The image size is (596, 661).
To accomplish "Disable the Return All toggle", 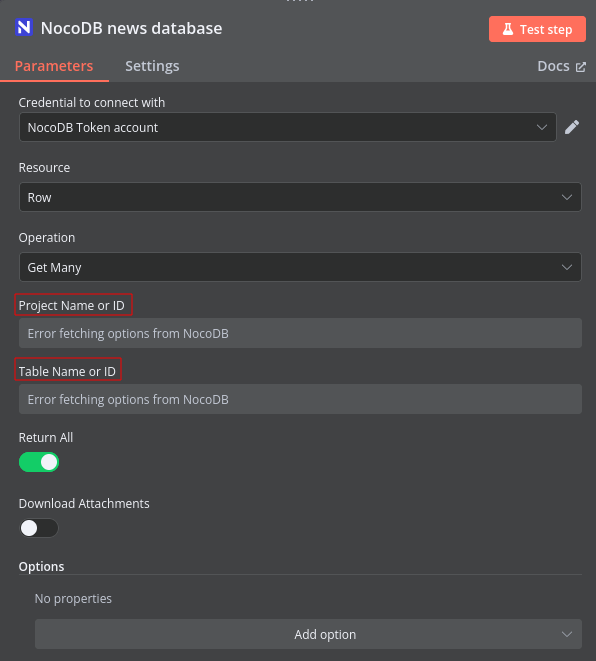I will [39, 462].
